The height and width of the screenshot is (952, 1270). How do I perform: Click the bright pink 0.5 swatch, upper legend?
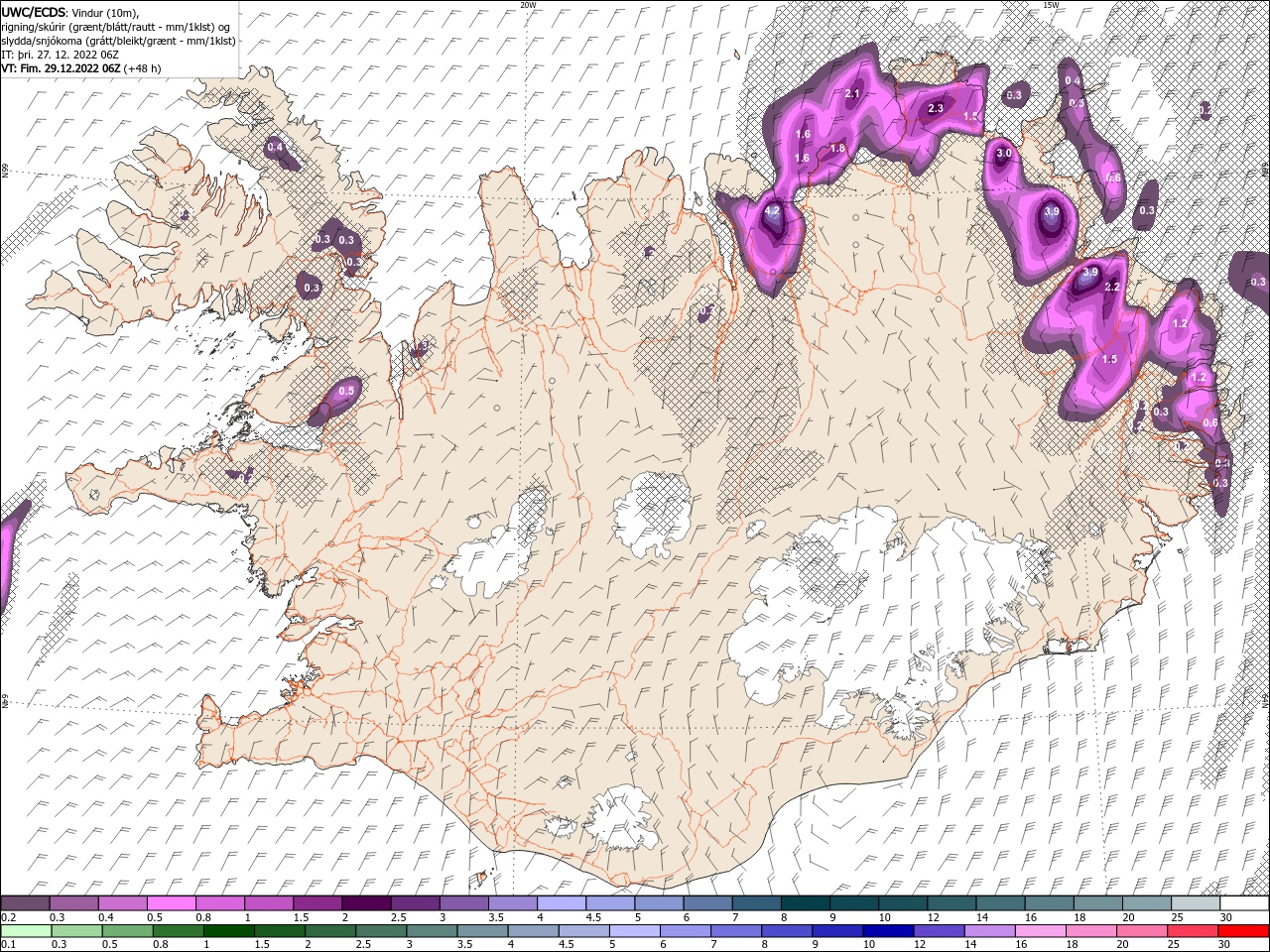172,902
